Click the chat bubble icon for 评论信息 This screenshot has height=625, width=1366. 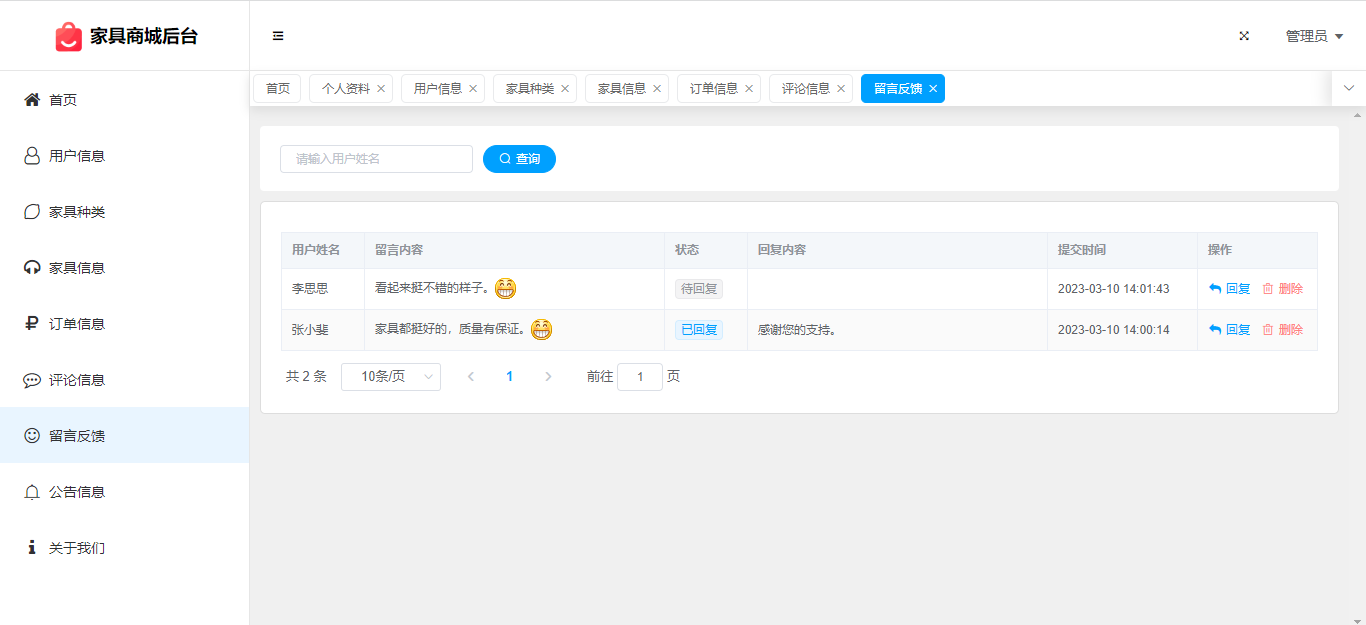click(x=32, y=380)
